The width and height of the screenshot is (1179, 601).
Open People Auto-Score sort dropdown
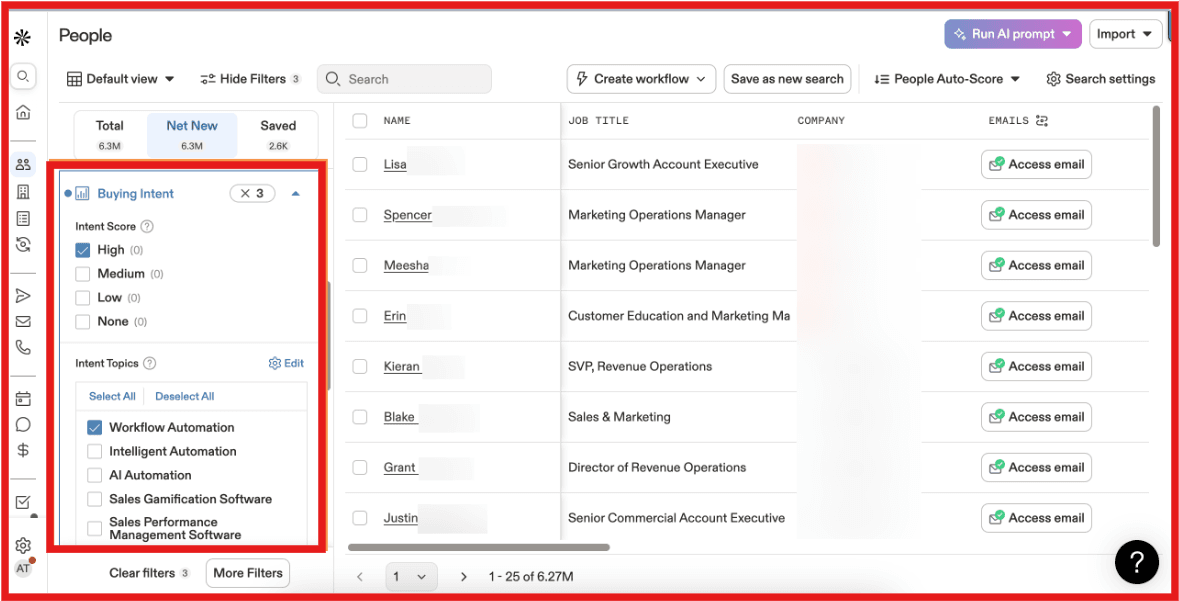[x=947, y=79]
